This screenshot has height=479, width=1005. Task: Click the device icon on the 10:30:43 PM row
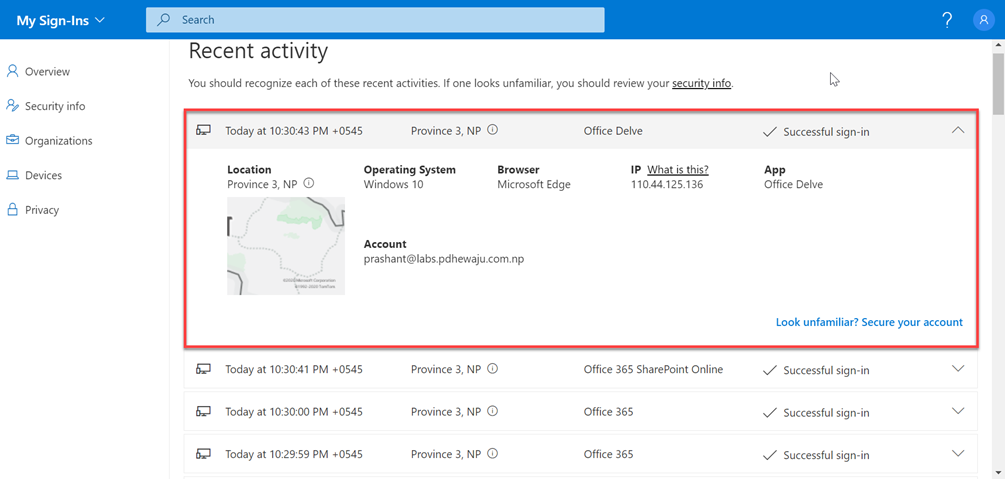tap(204, 131)
